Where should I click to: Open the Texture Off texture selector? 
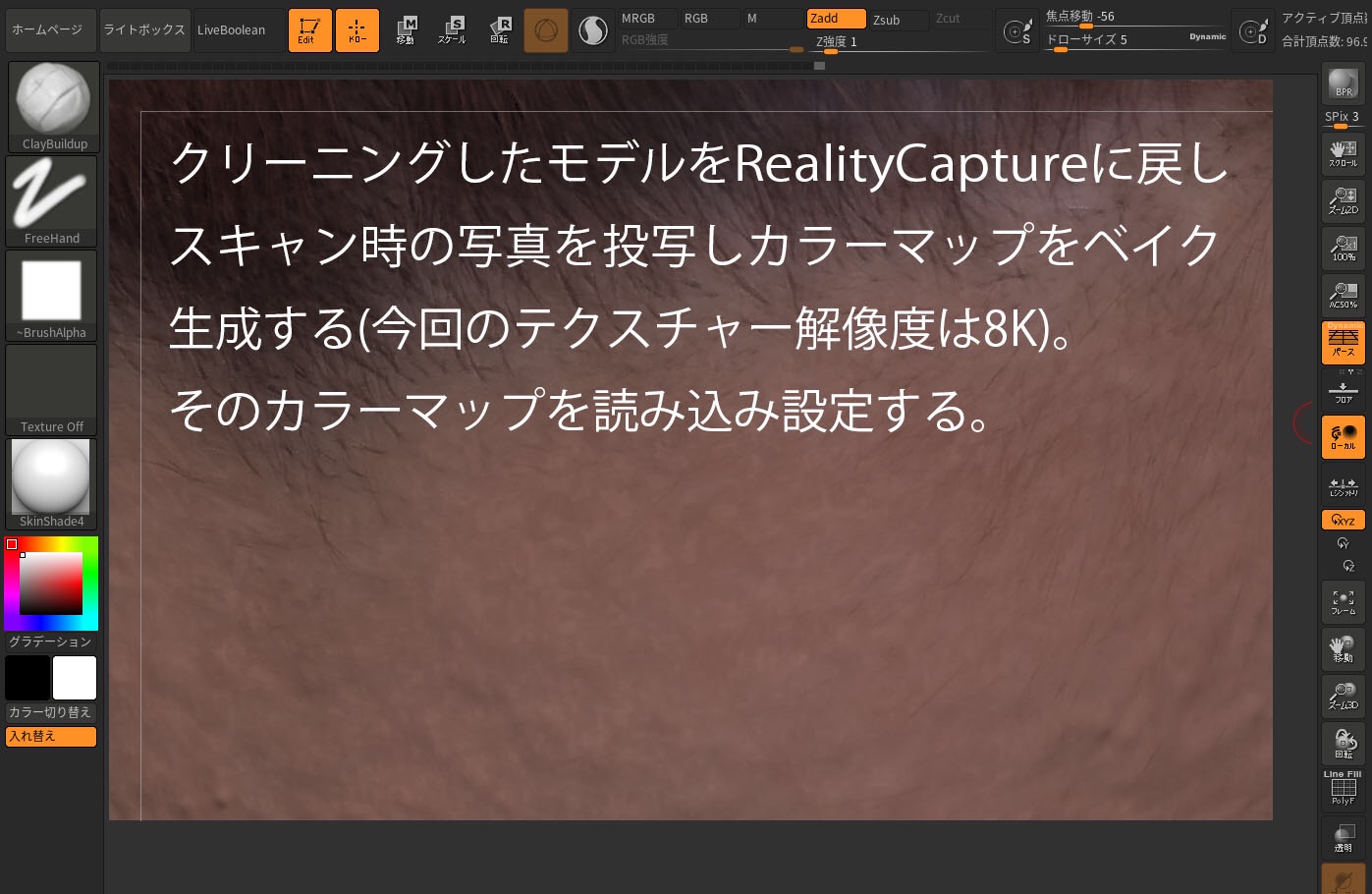51,389
